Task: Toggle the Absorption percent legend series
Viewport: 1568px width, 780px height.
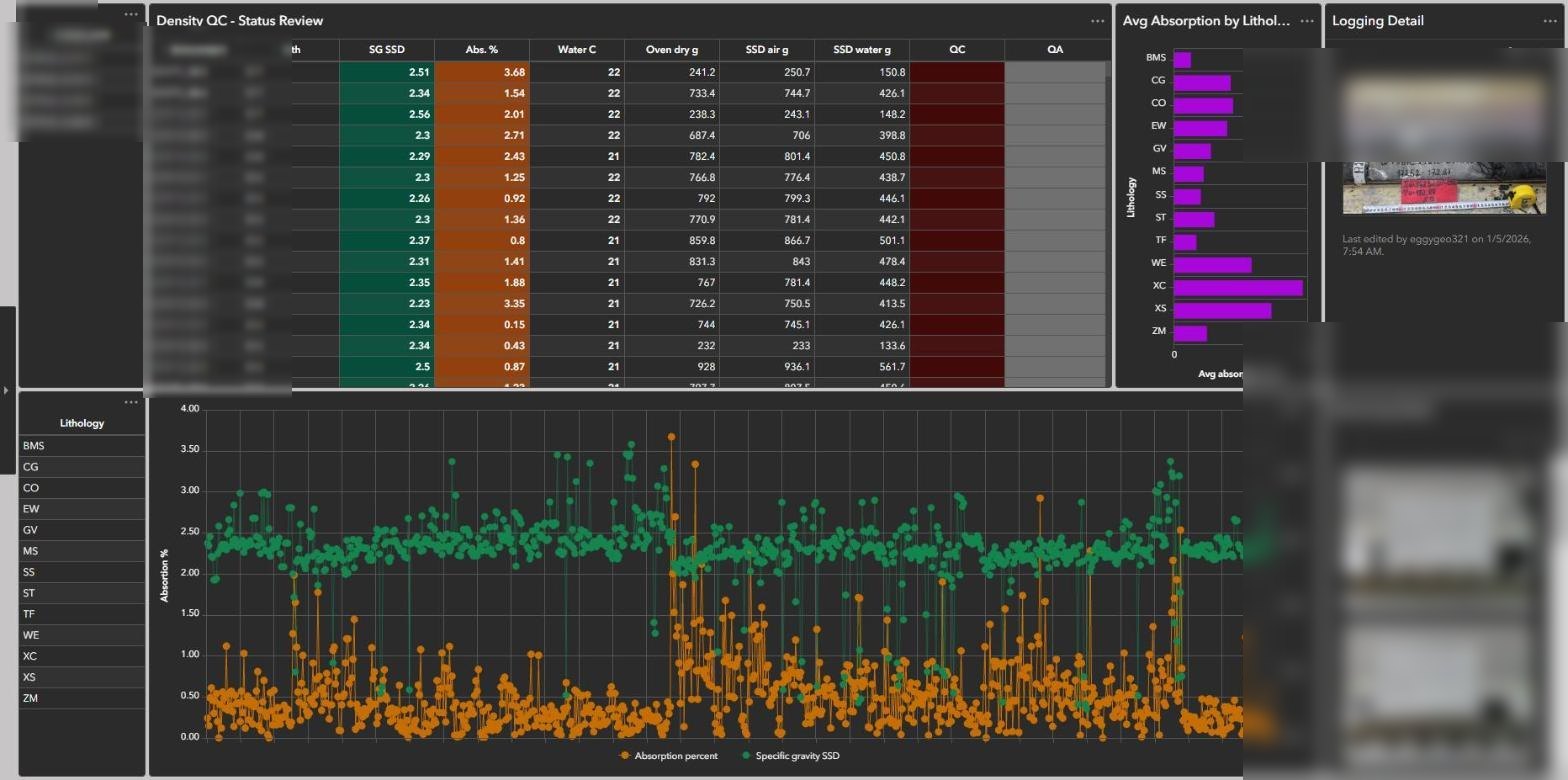Action: (x=669, y=756)
